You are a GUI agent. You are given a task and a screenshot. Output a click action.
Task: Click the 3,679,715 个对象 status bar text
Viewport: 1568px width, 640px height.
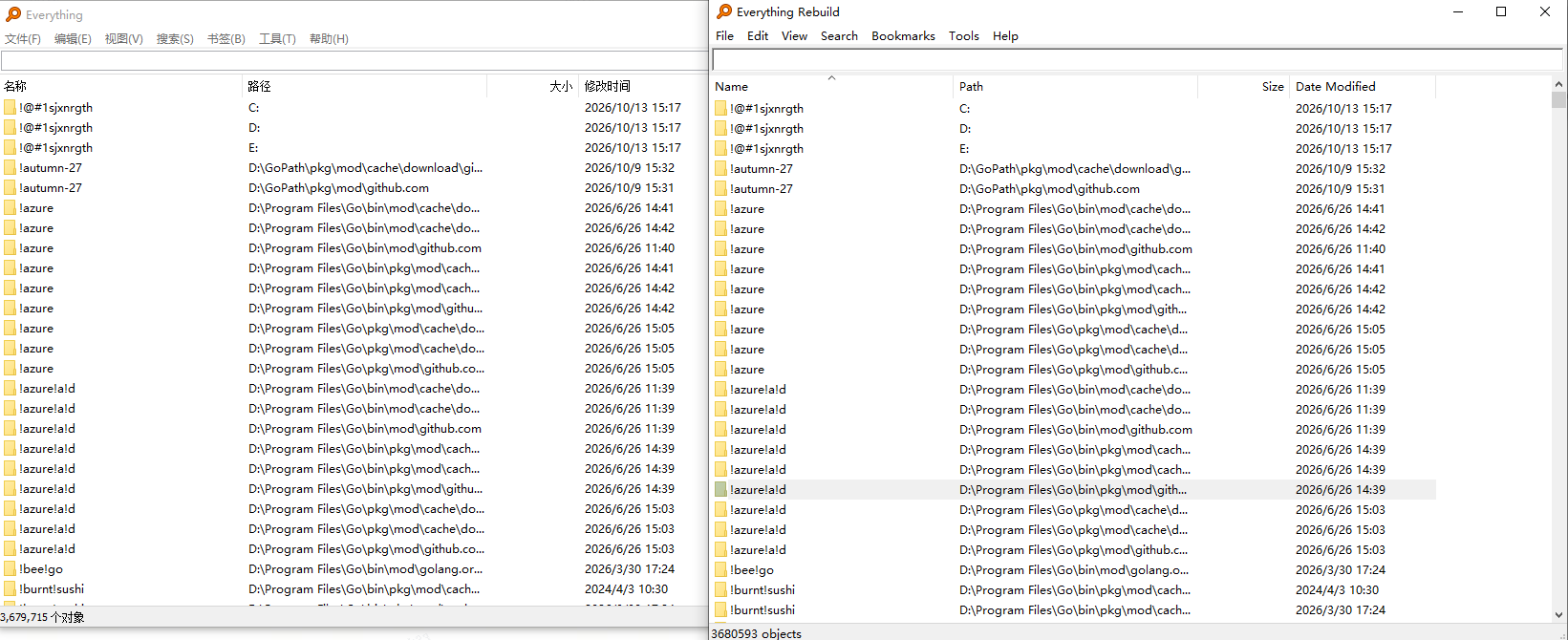(43, 617)
